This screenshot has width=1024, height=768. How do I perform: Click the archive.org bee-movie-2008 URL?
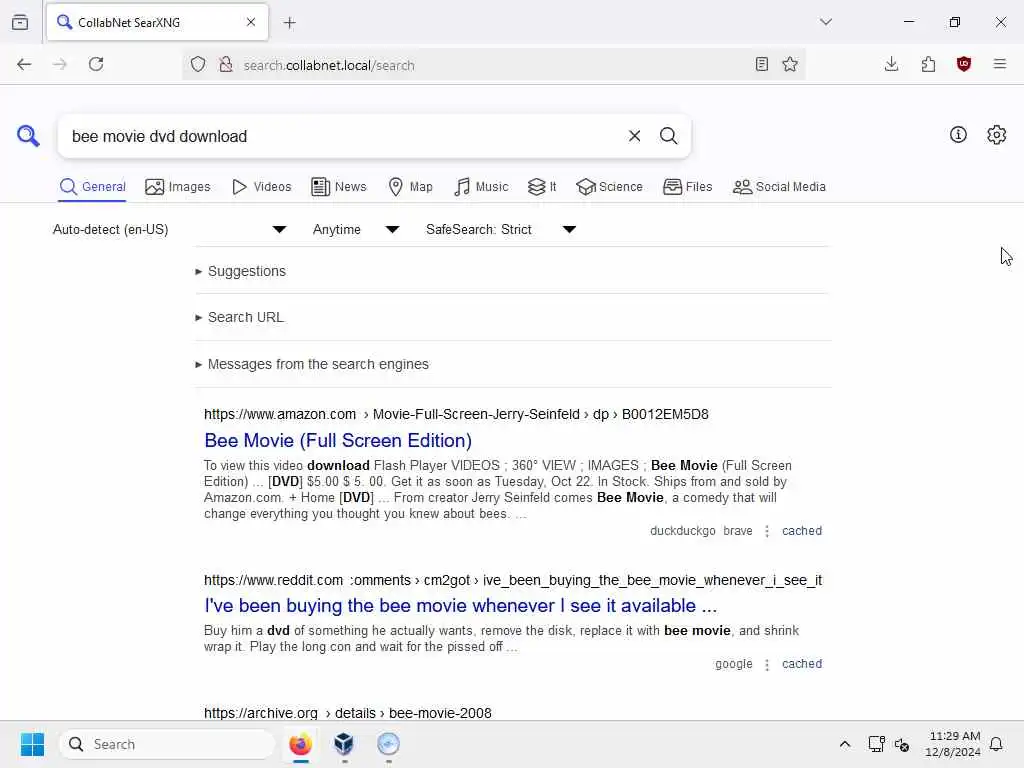pos(347,713)
